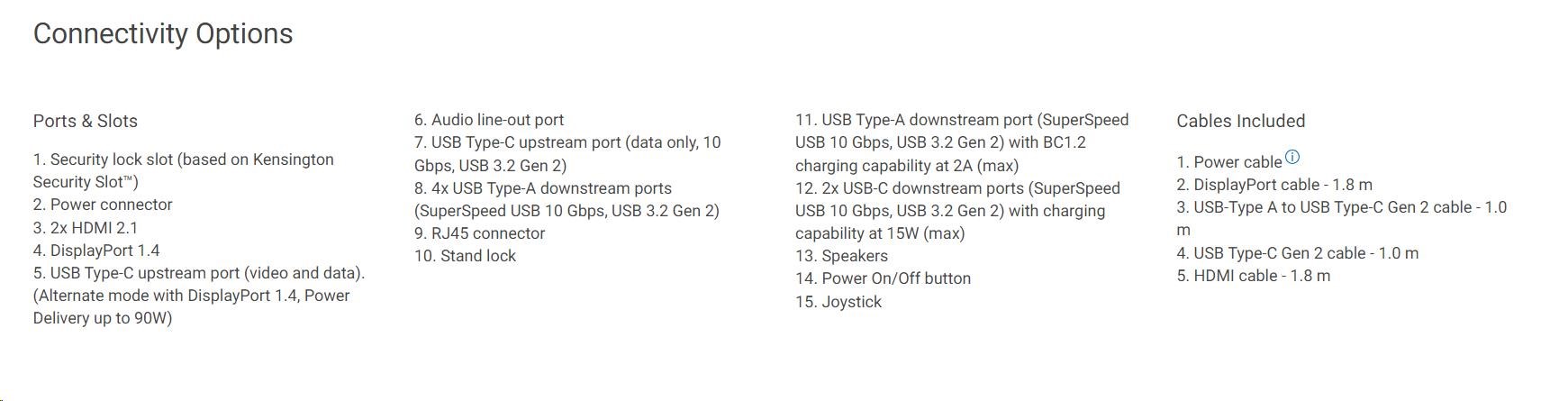This screenshot has height=401, width=1568.
Task: Click the Ports & Slots heading
Action: click(x=86, y=121)
